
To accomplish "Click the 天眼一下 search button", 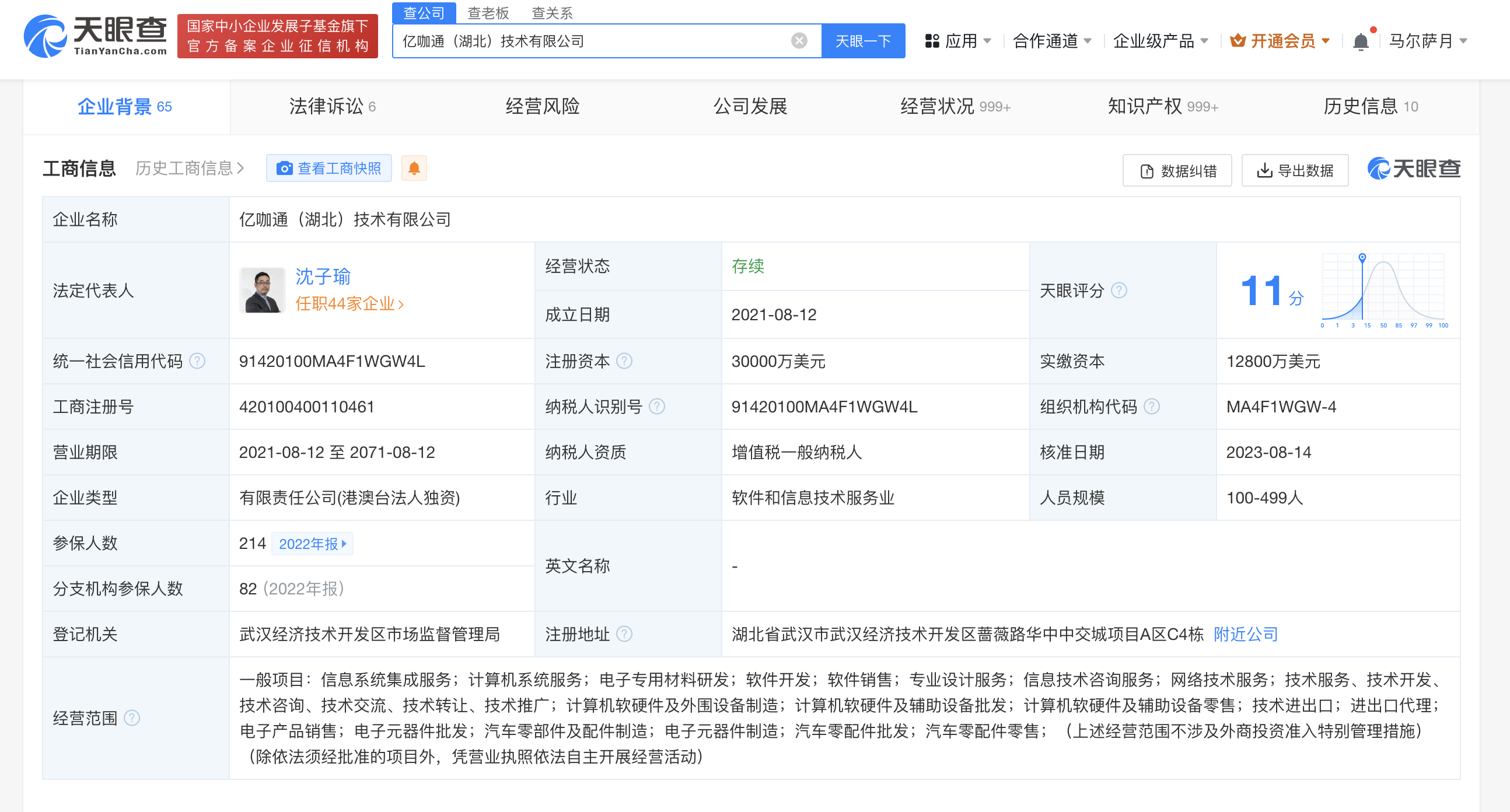I will tap(862, 41).
